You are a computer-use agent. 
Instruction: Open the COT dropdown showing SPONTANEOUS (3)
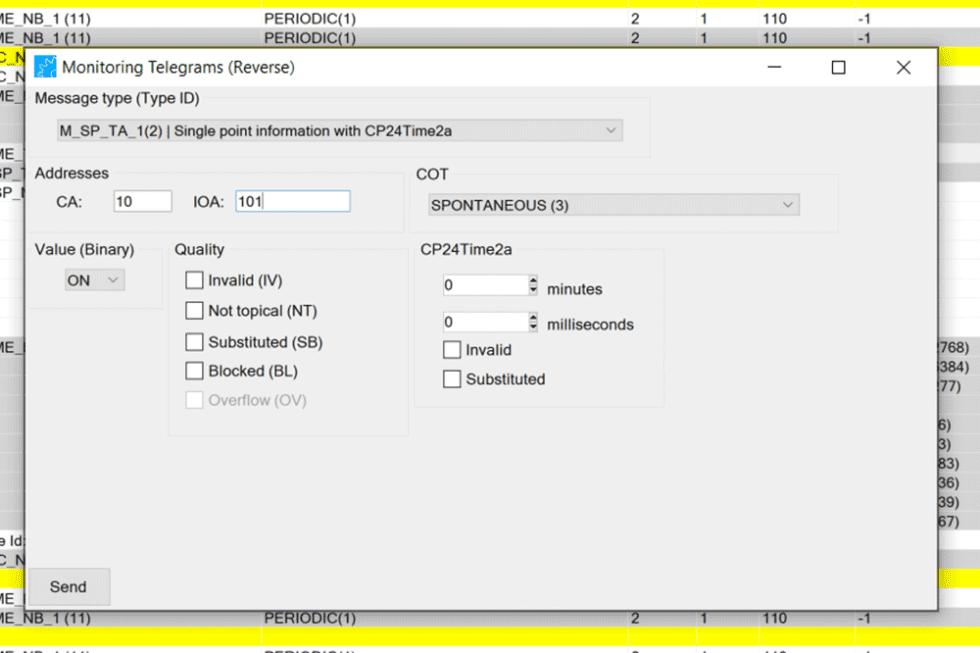point(614,204)
